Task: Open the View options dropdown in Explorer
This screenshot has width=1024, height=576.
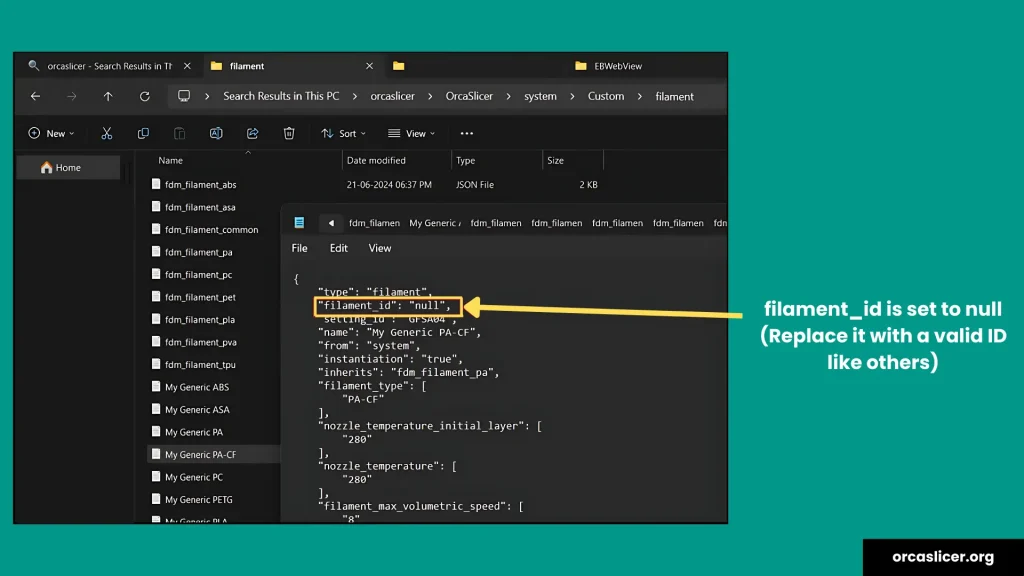Action: [411, 133]
